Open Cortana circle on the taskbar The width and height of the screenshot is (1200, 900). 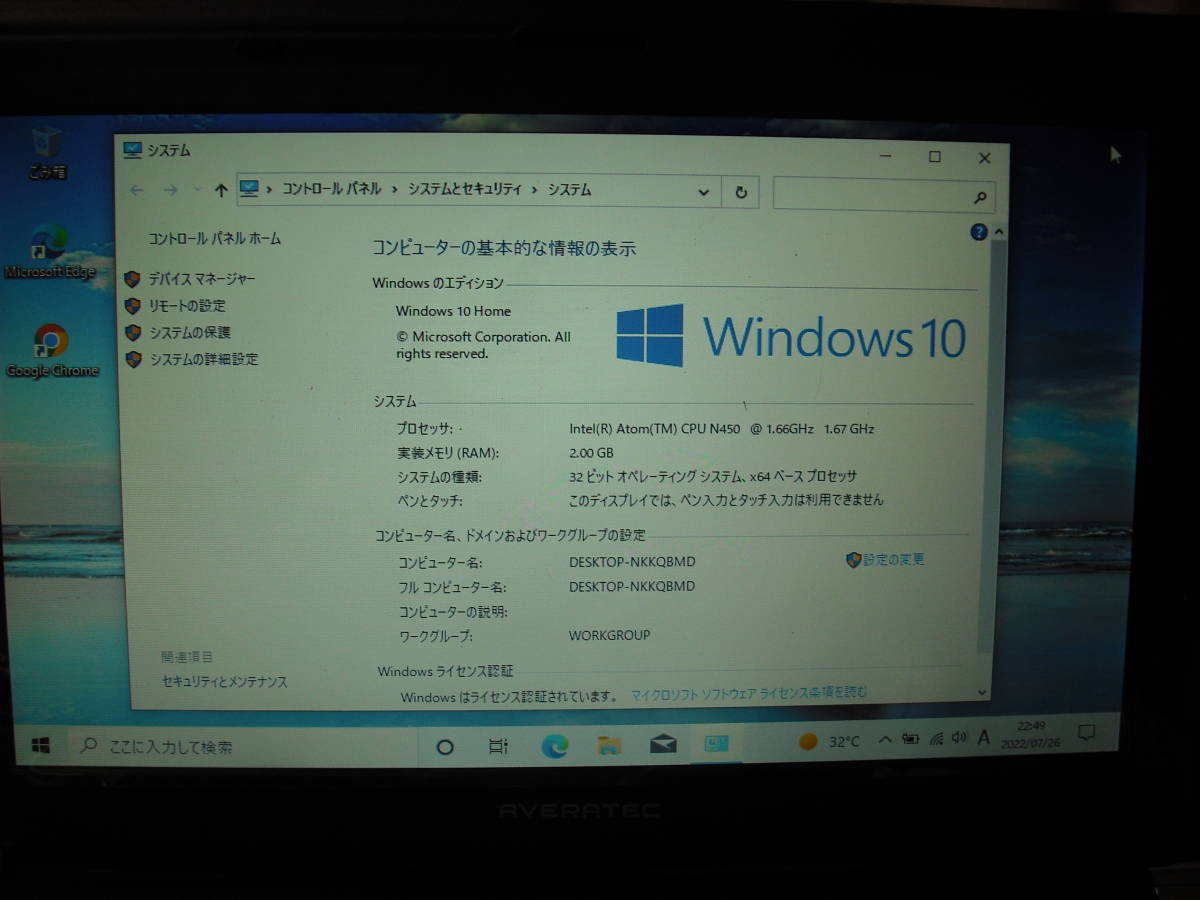click(446, 746)
